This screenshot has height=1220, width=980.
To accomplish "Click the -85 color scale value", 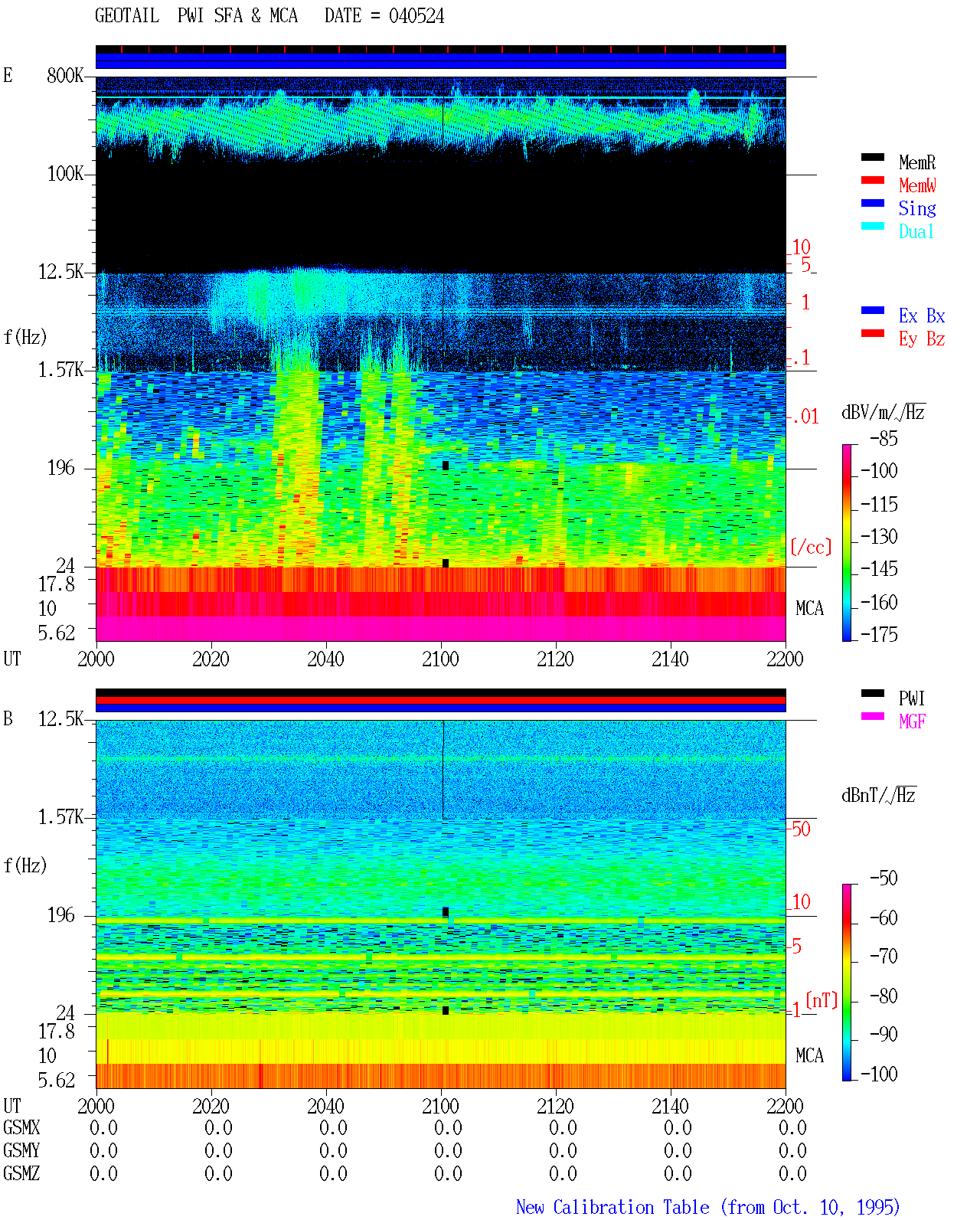I will (884, 439).
